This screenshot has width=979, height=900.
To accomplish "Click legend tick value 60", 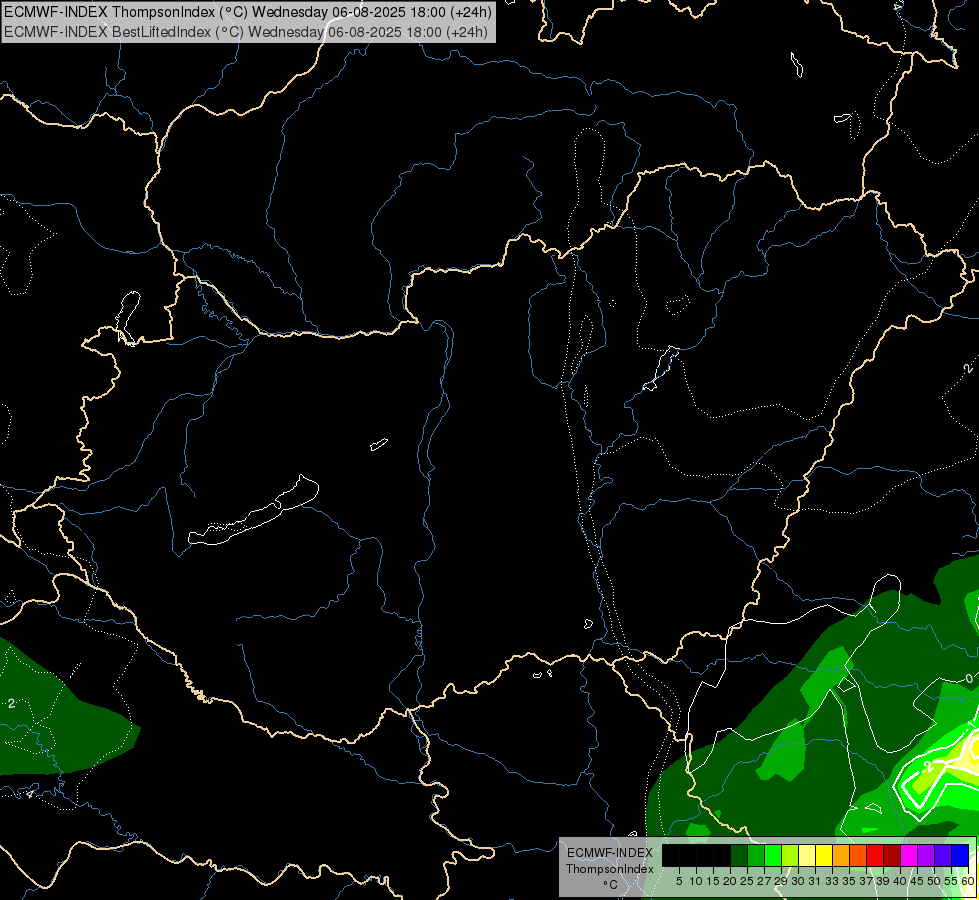I will (x=968, y=881).
